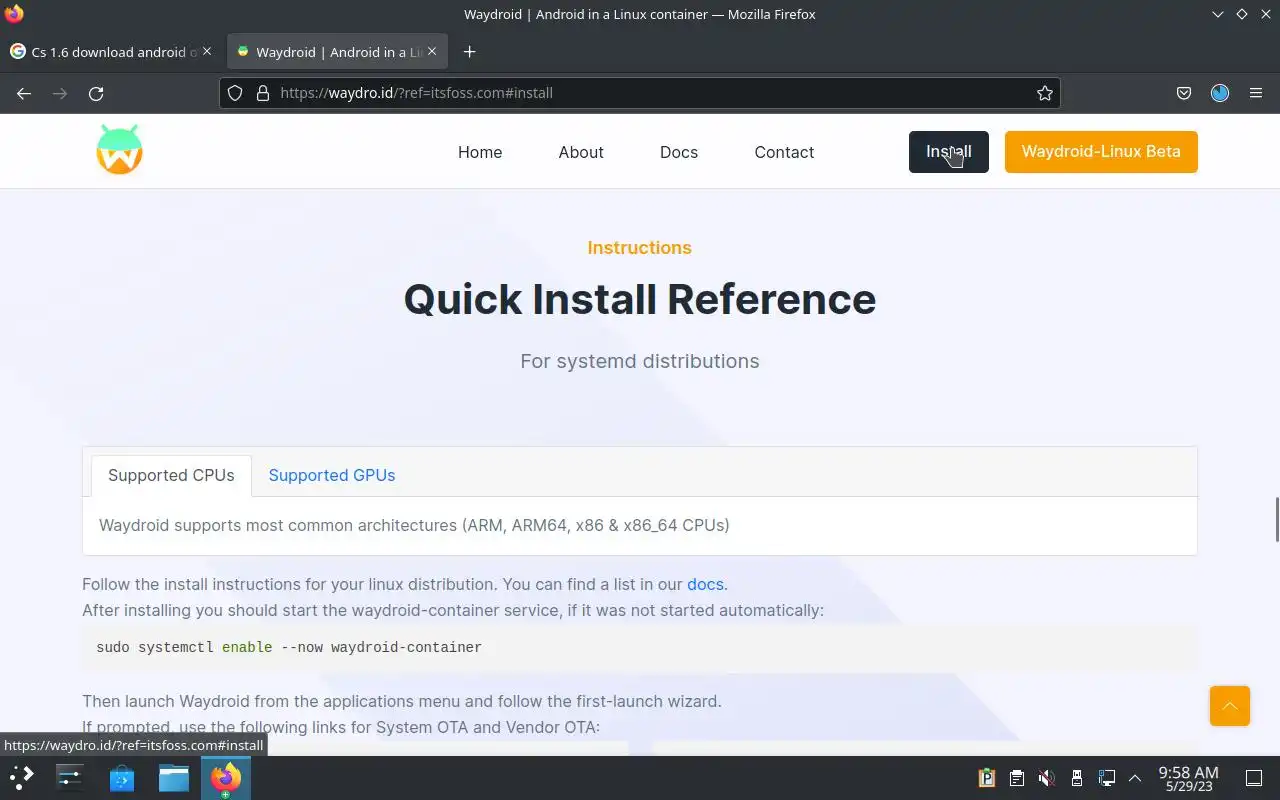Open the Discover software center taskbar icon

pyautogui.click(x=122, y=777)
